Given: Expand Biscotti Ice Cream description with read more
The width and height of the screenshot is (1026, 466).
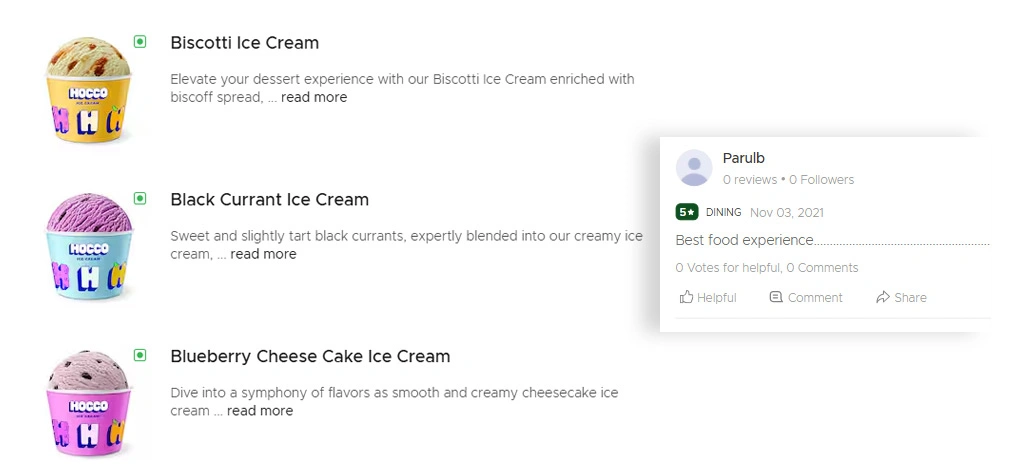Looking at the screenshot, I should pyautogui.click(x=314, y=98).
